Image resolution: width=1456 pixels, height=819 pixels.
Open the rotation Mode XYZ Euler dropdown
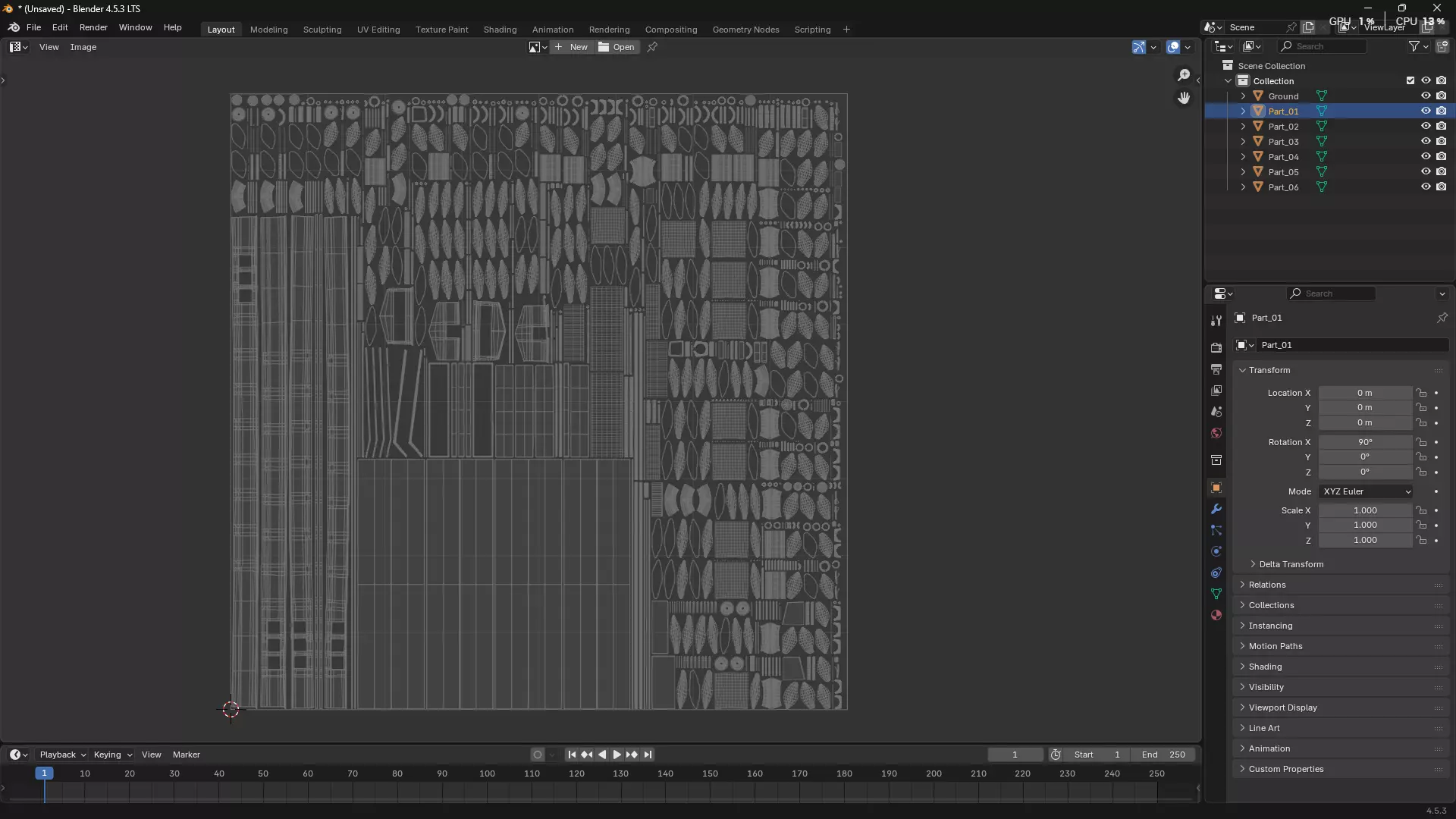click(1366, 491)
